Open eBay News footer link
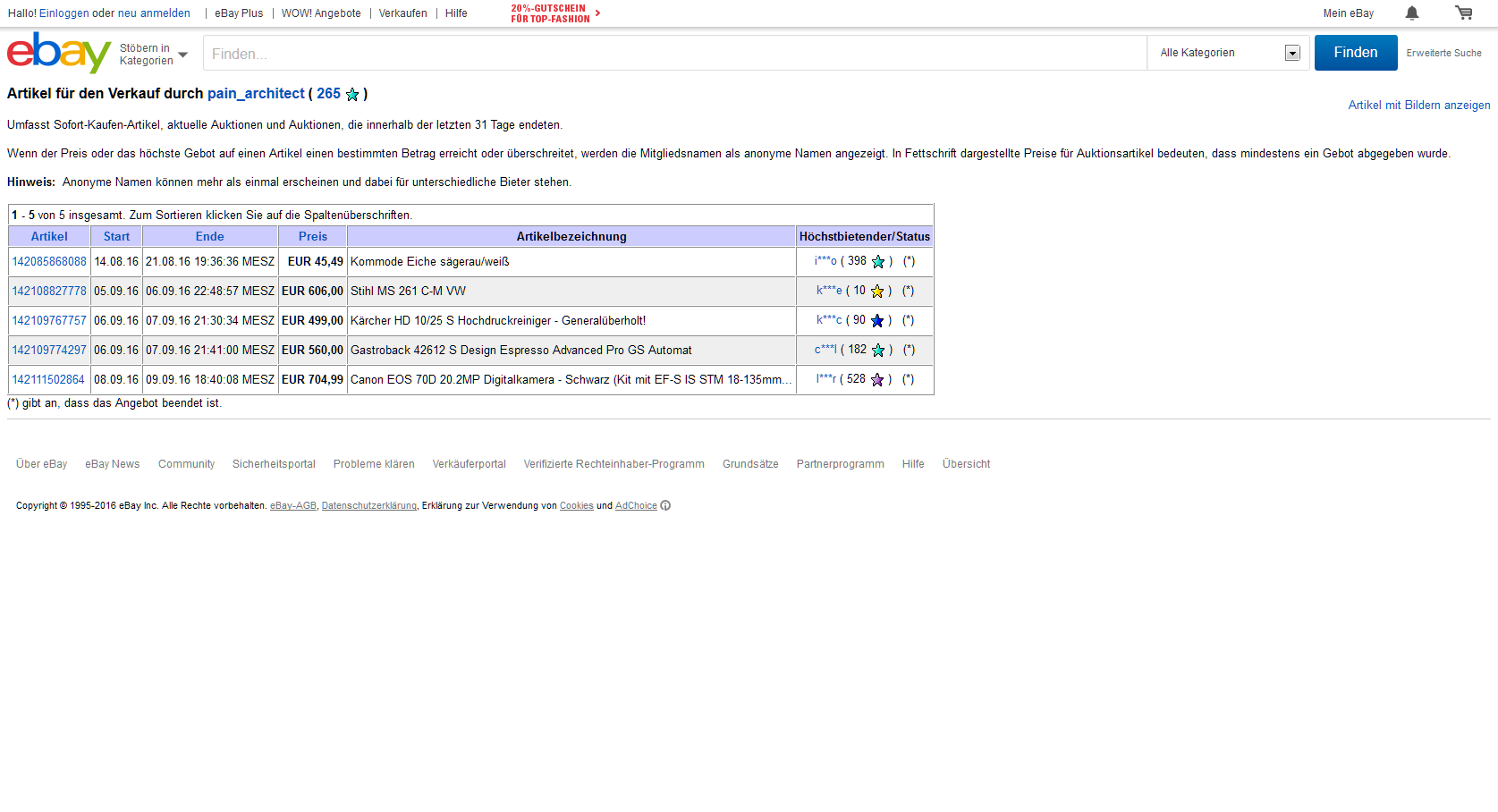1498x812 pixels. tap(113, 464)
